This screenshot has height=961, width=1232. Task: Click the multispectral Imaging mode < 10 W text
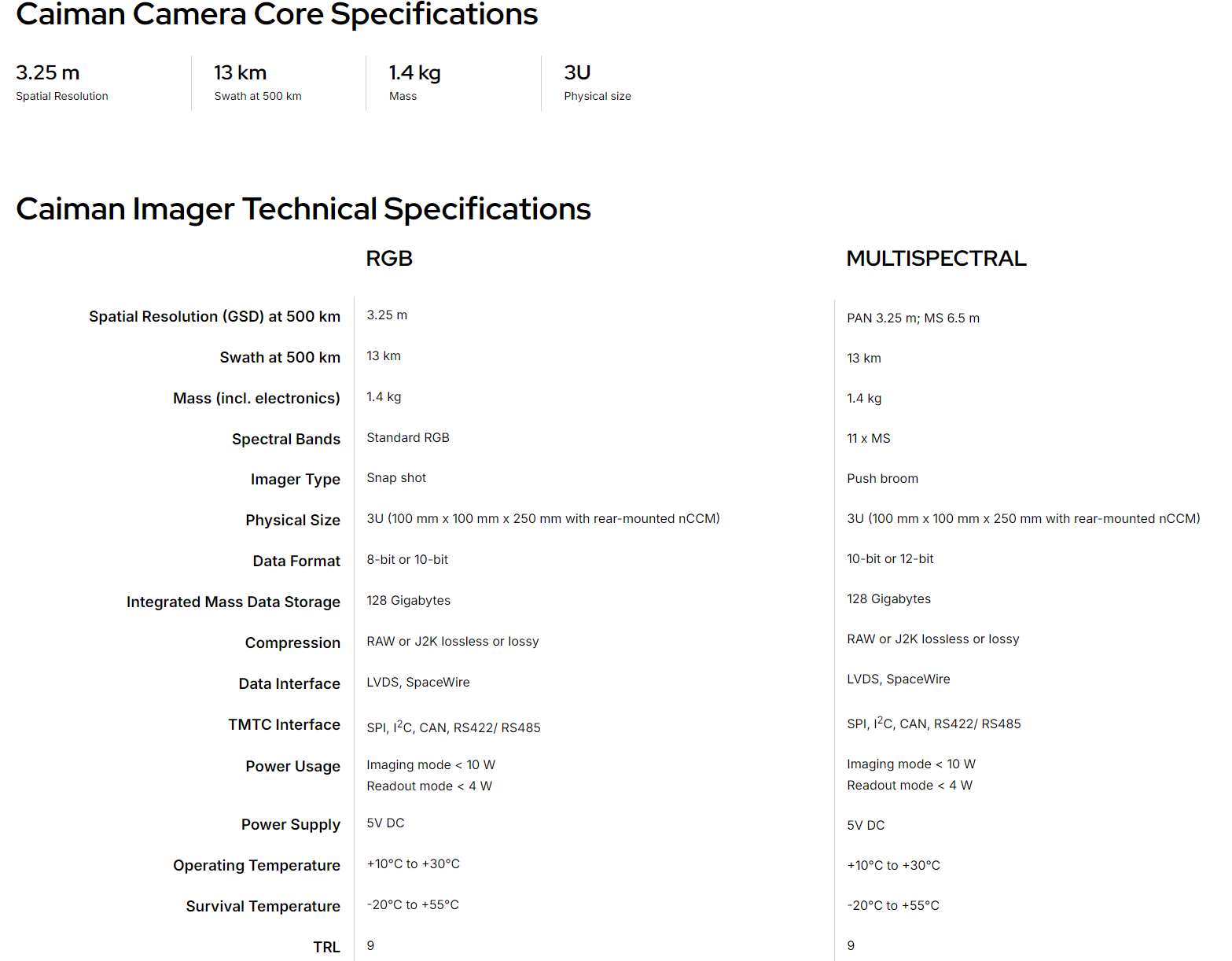click(911, 764)
